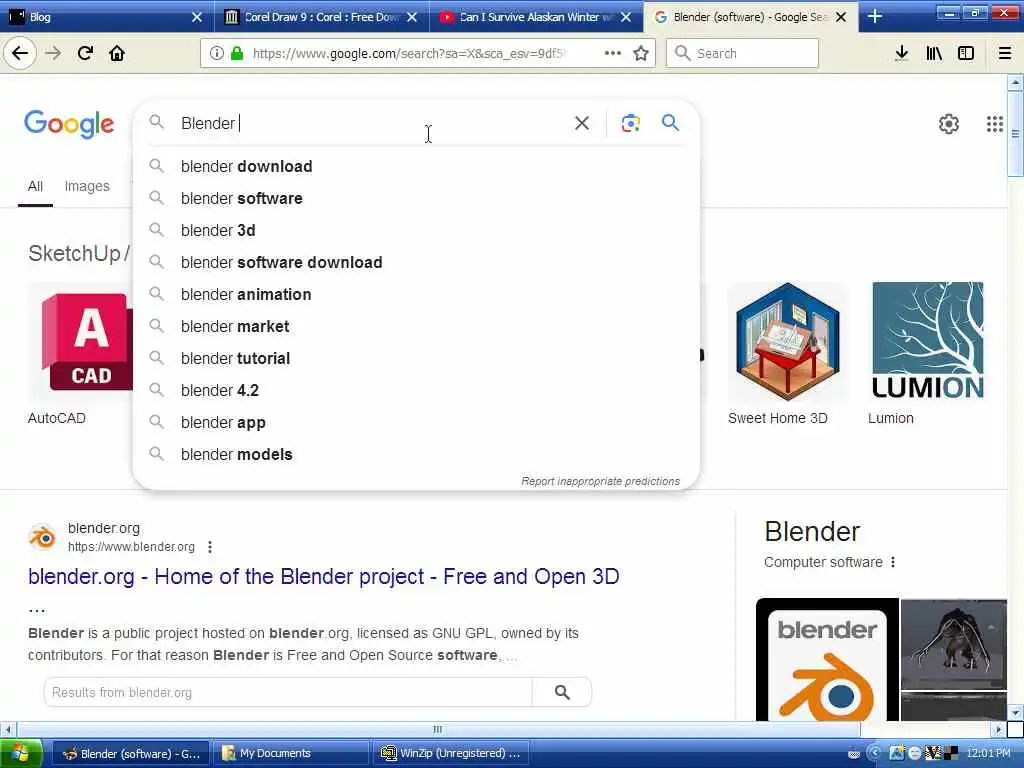Open the My Documents taskbar button

[x=293, y=754]
